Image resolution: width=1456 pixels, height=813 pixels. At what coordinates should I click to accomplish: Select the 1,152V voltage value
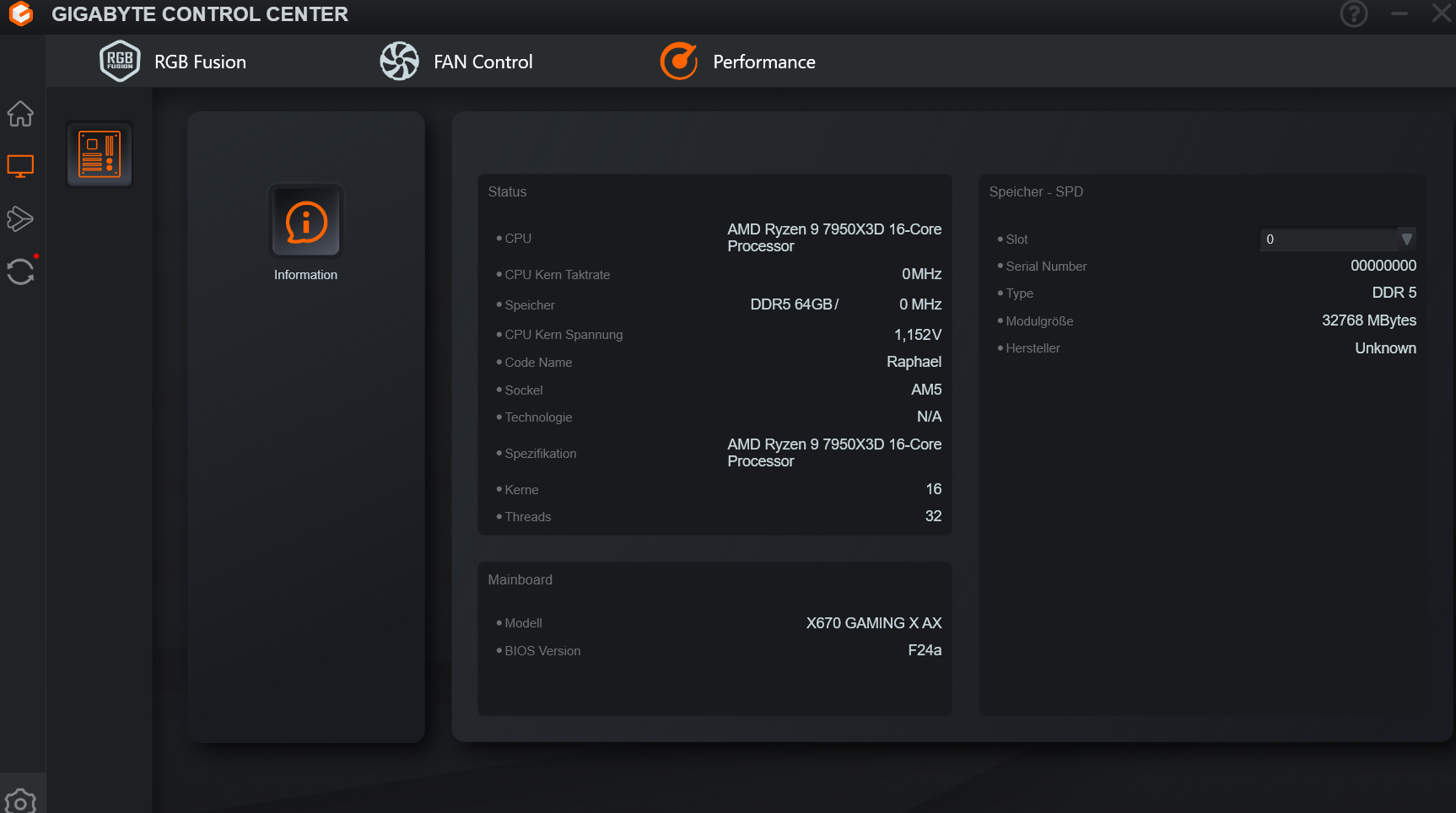click(918, 335)
